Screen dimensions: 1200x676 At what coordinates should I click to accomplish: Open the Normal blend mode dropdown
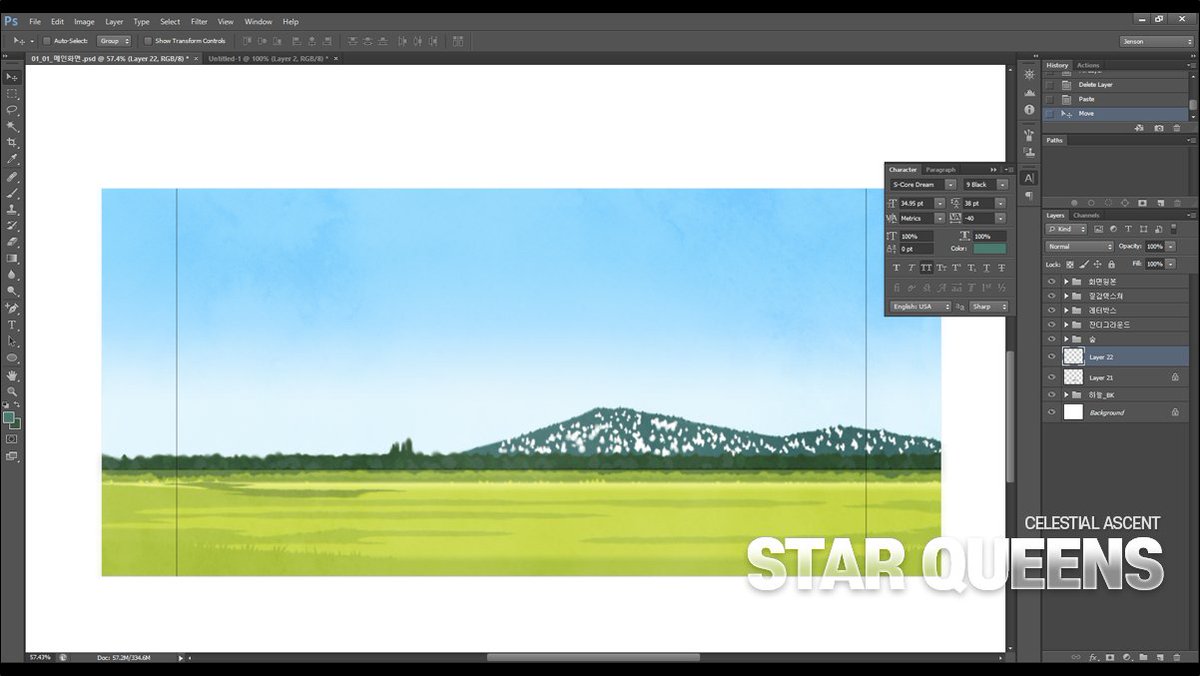click(x=1079, y=246)
